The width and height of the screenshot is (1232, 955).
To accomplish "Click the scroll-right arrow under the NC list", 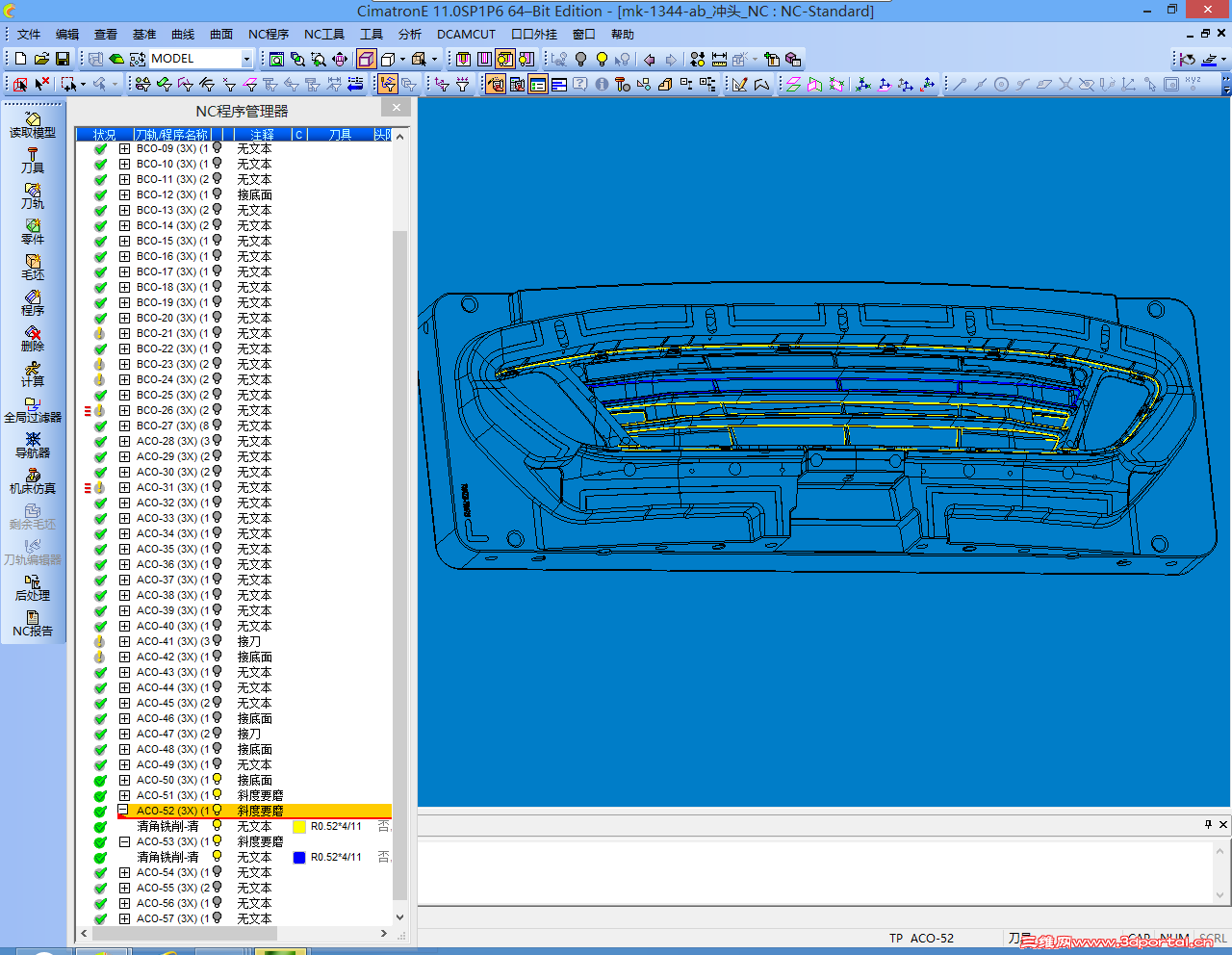I will [x=384, y=933].
